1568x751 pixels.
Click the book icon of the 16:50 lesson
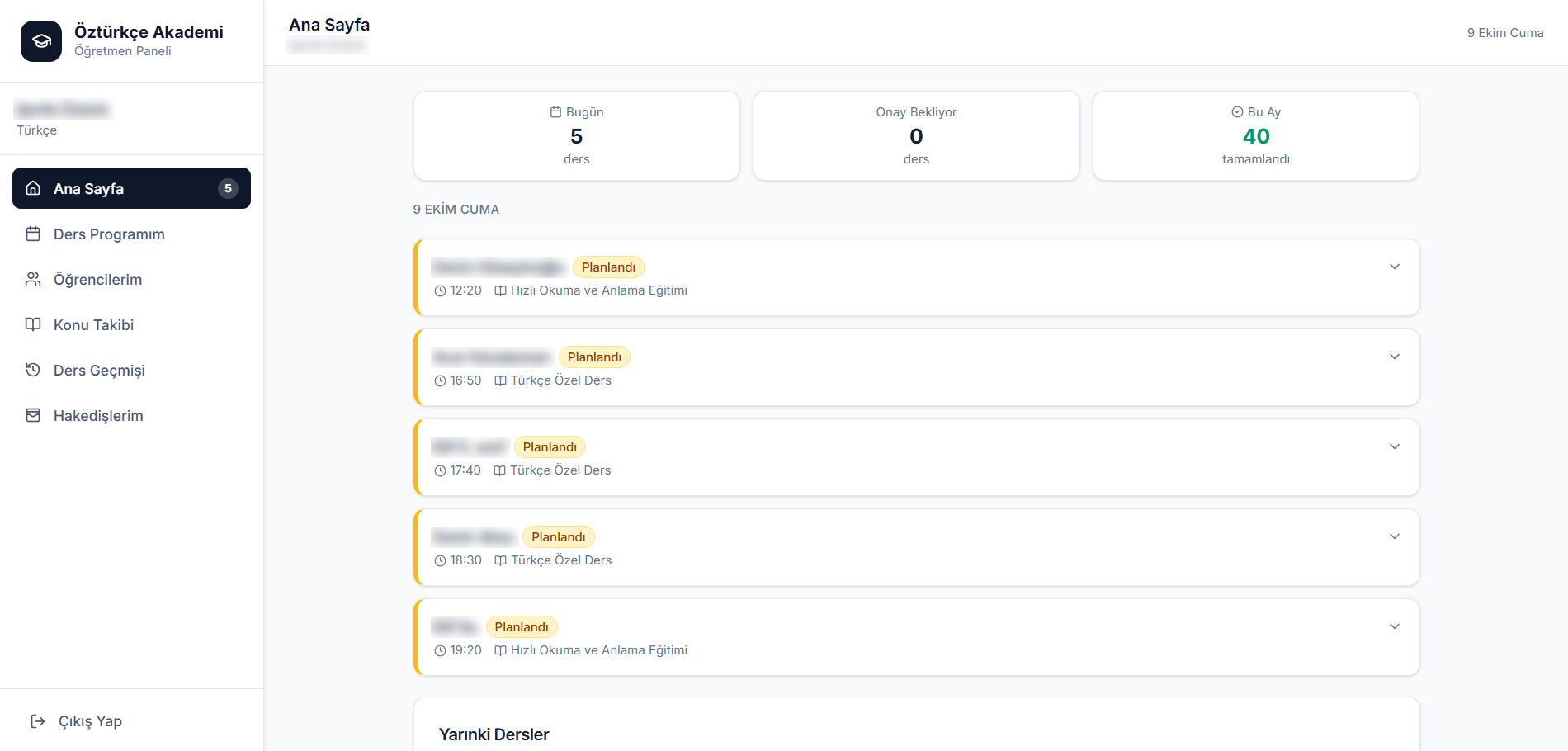pyautogui.click(x=500, y=380)
